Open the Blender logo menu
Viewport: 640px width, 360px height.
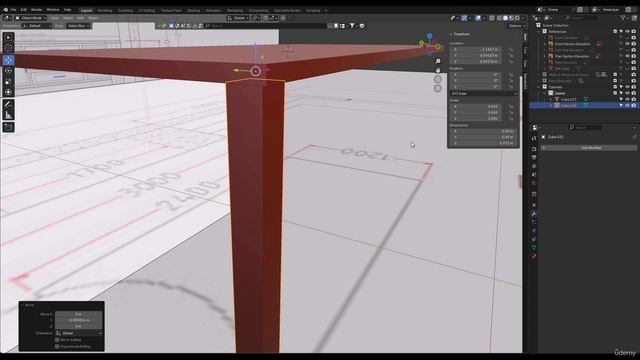(5, 10)
